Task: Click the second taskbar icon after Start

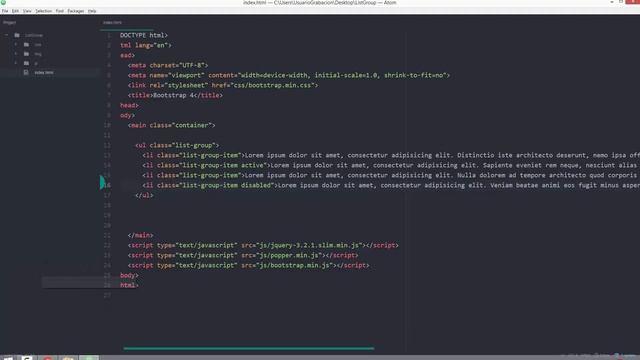Action: pos(27,358)
